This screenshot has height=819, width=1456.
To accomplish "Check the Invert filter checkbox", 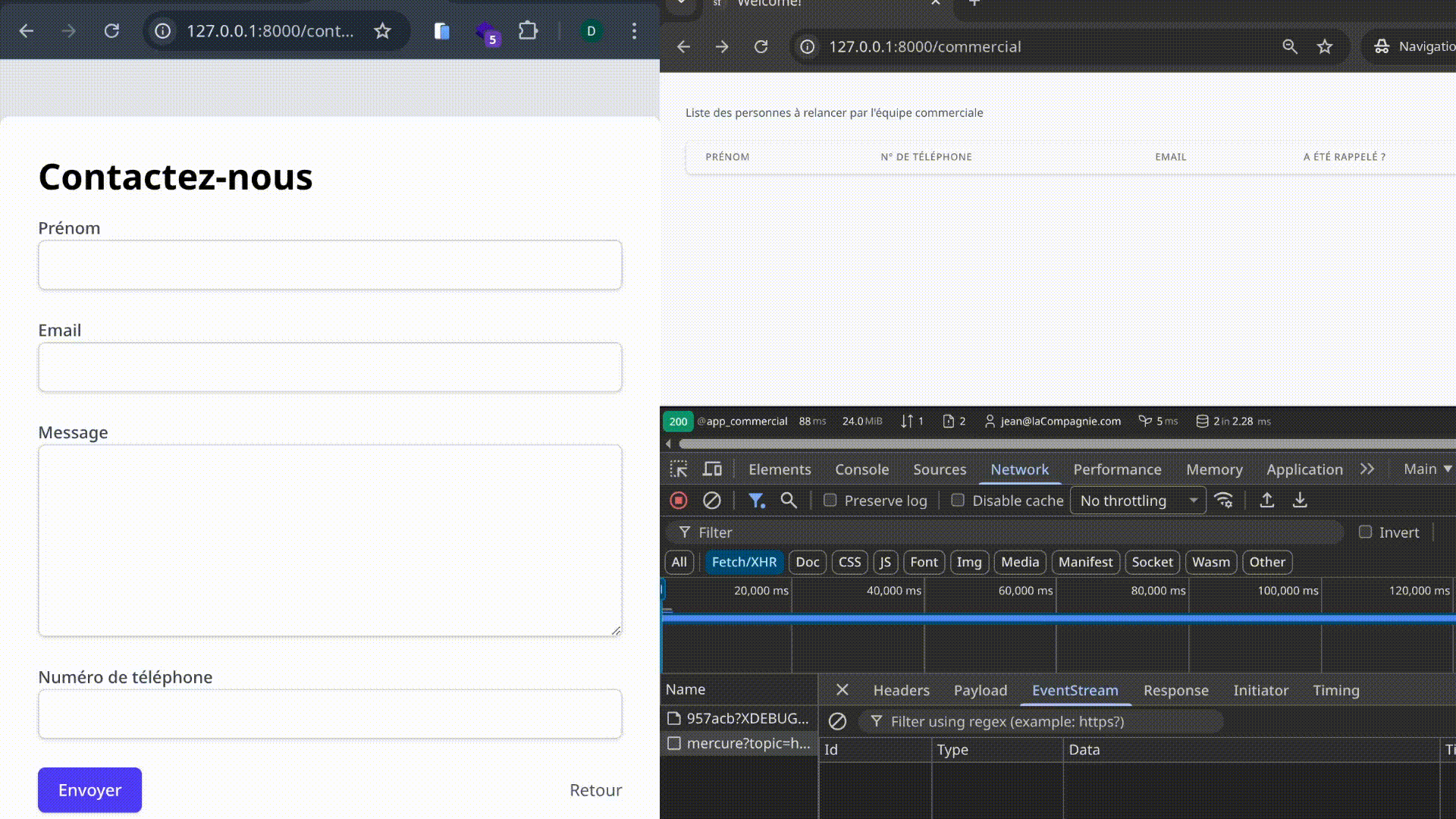I will tap(1365, 532).
